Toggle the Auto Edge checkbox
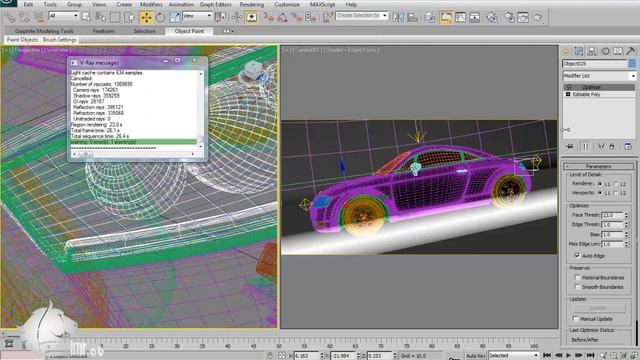 pyautogui.click(x=577, y=256)
